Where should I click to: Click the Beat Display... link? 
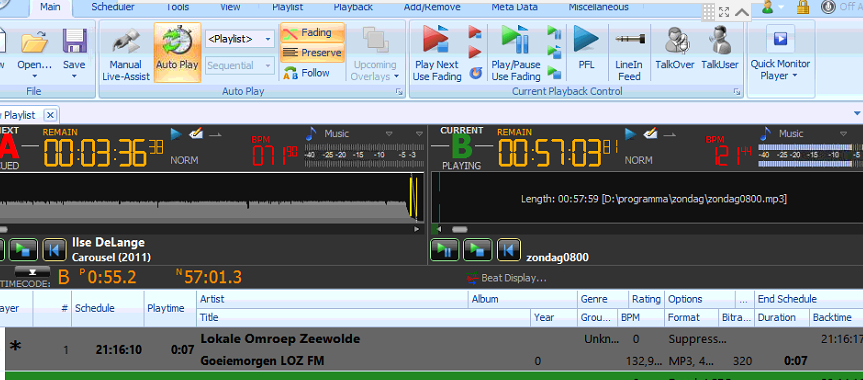(507, 278)
